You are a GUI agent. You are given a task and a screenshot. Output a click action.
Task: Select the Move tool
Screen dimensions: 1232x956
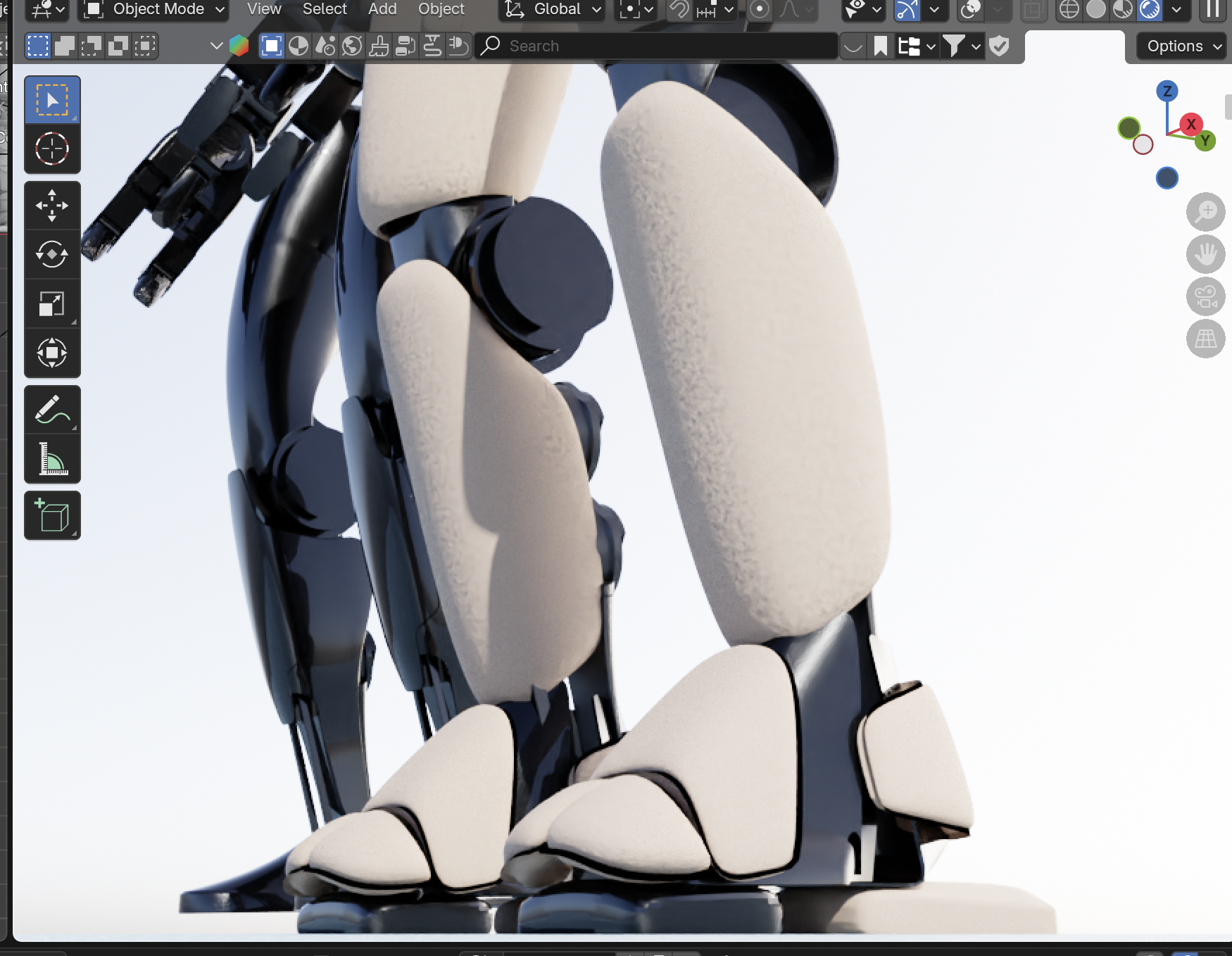coord(52,206)
